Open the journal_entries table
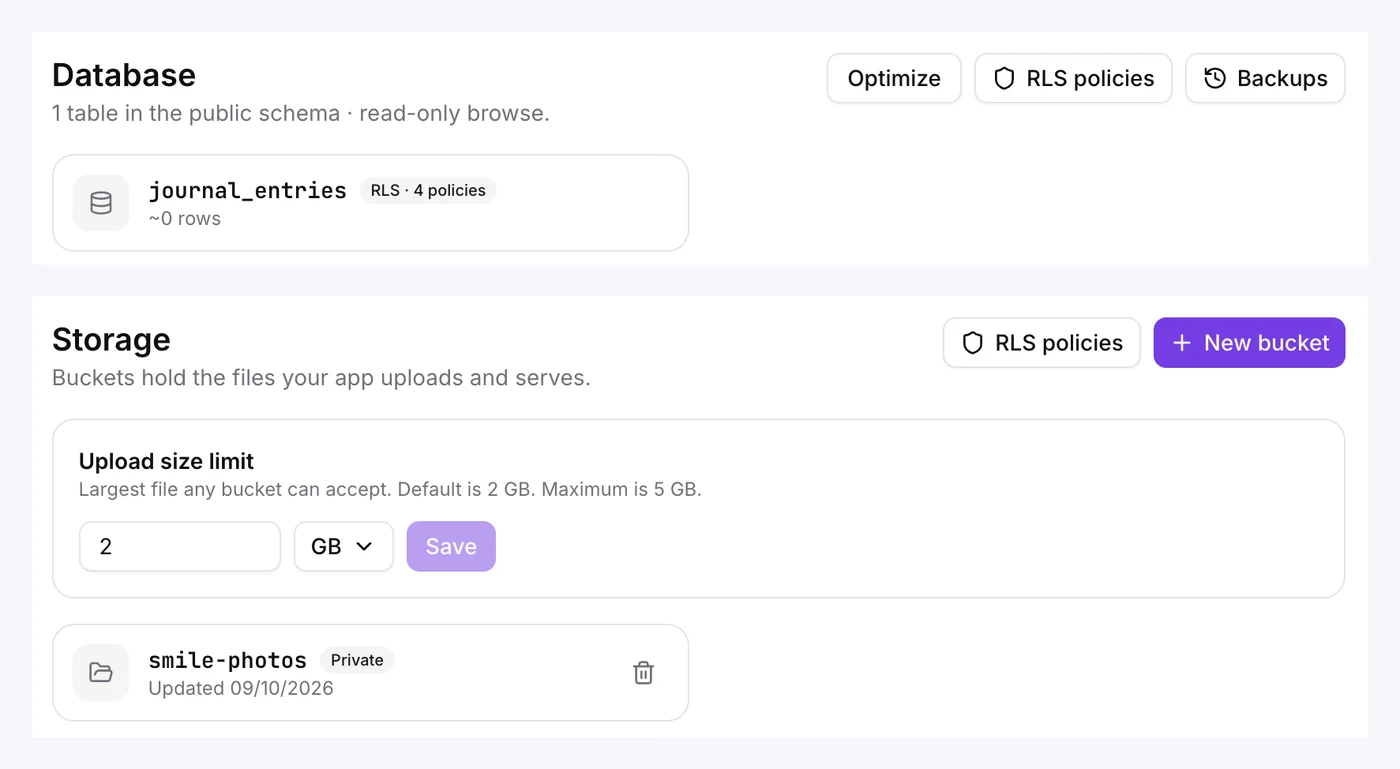1400x769 pixels. 370,203
